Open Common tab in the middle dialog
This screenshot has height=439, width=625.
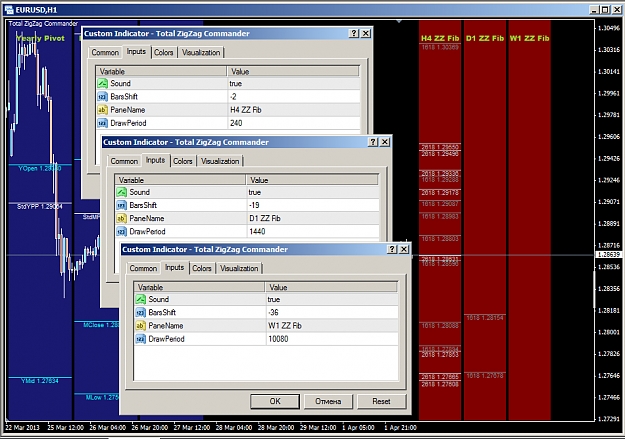coord(124,161)
